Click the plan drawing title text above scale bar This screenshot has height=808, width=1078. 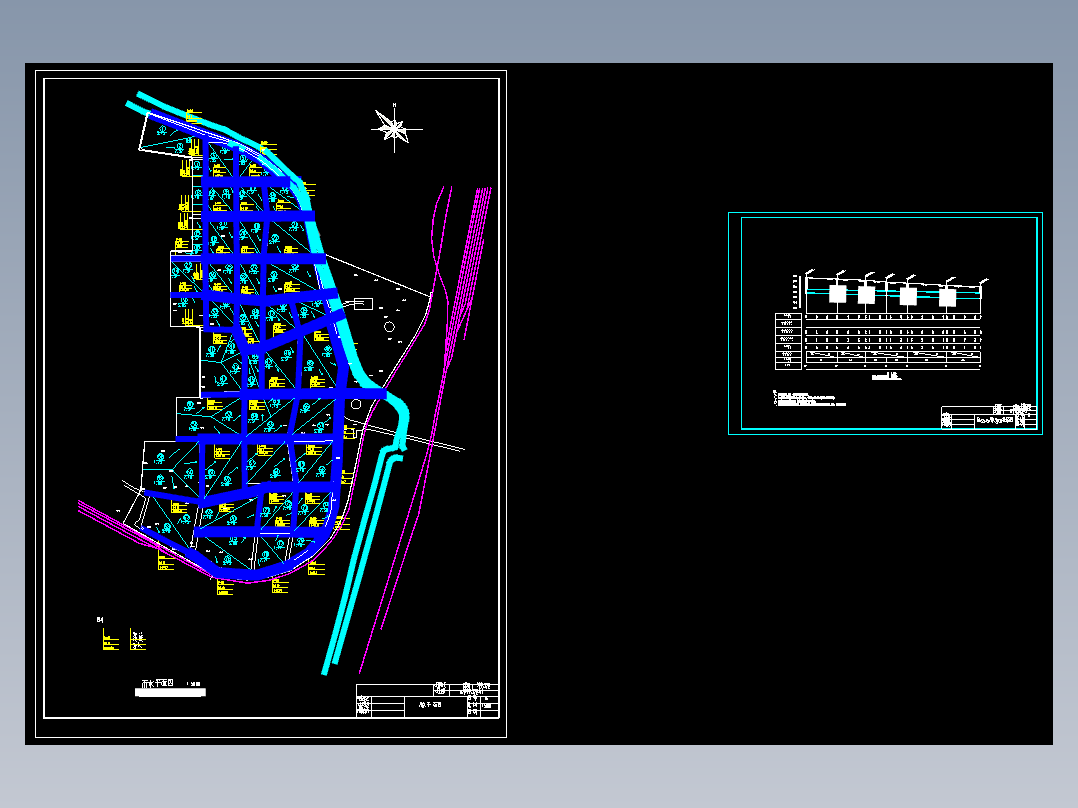157,684
